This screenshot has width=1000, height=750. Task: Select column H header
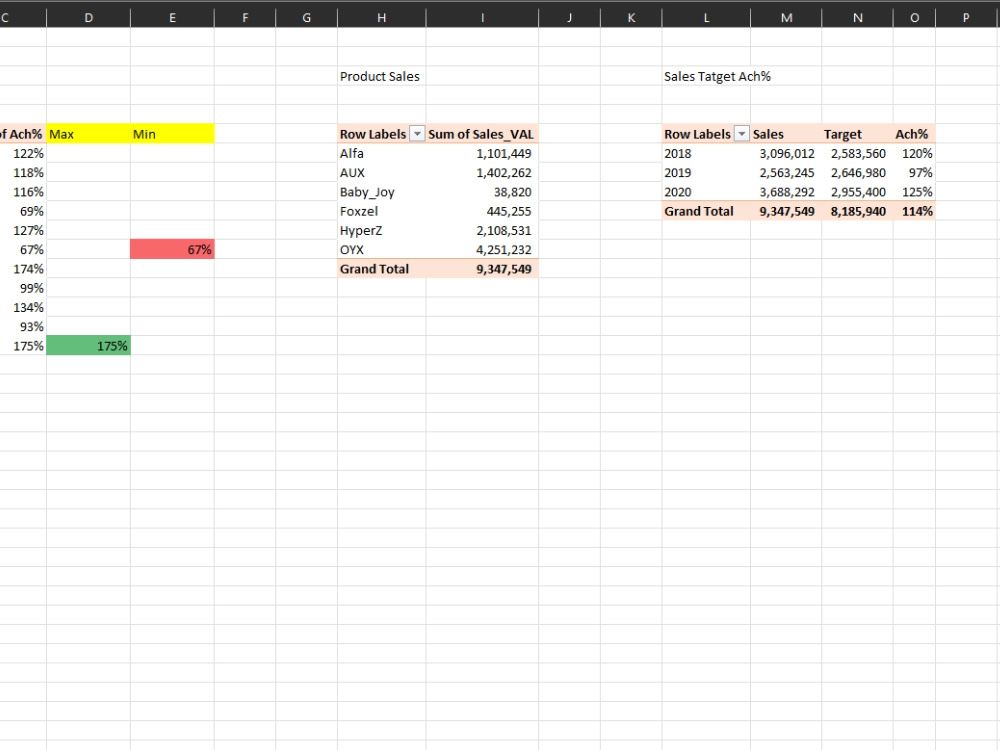[x=381, y=18]
